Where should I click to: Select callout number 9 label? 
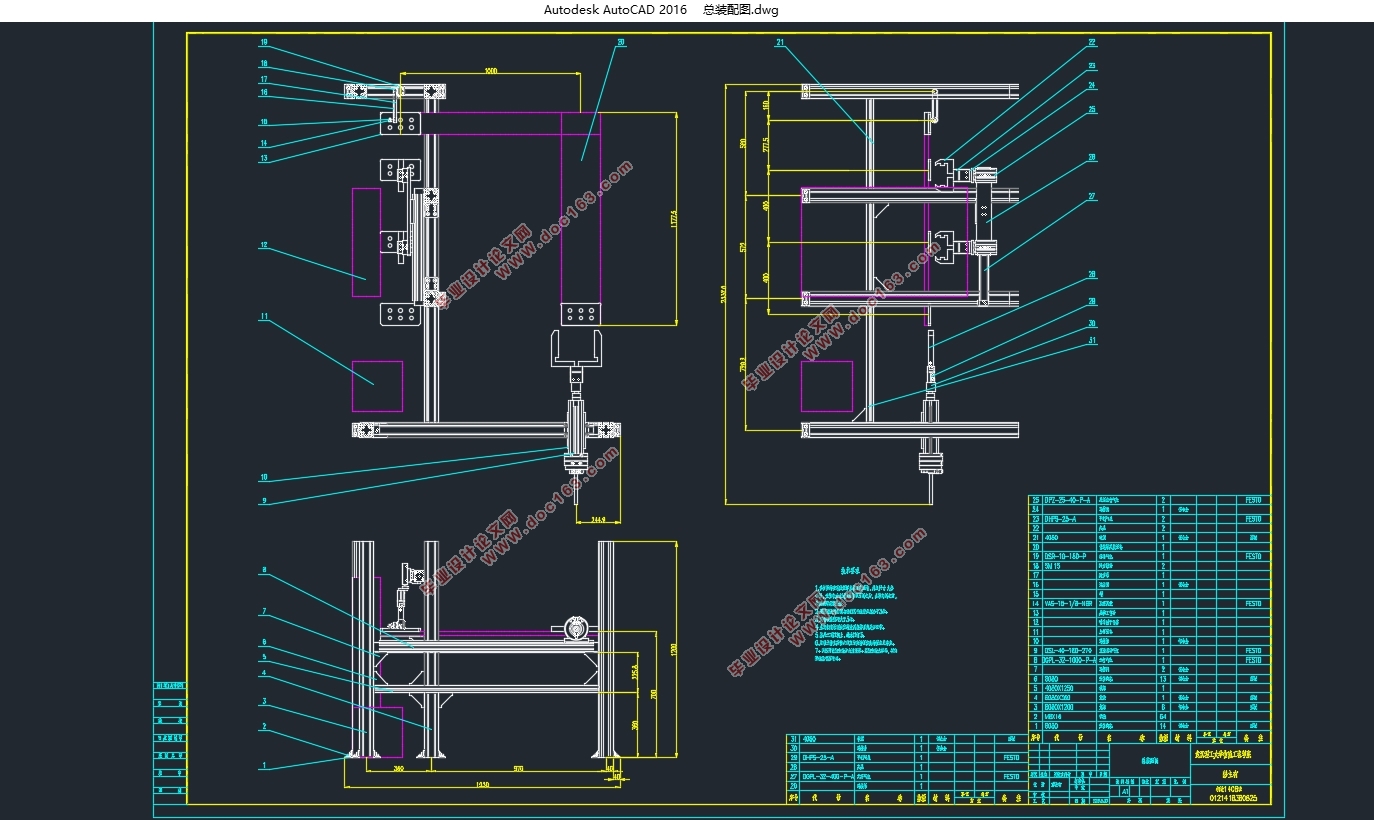coord(264,501)
